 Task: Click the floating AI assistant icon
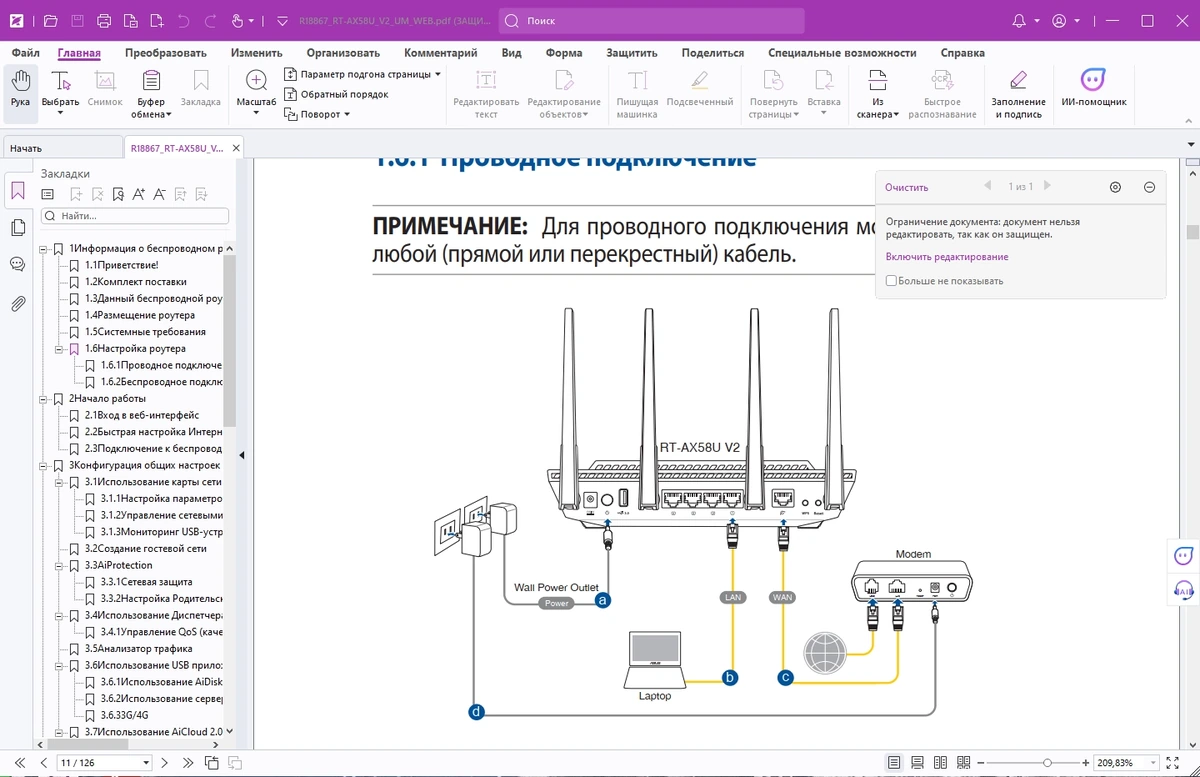coord(1184,556)
